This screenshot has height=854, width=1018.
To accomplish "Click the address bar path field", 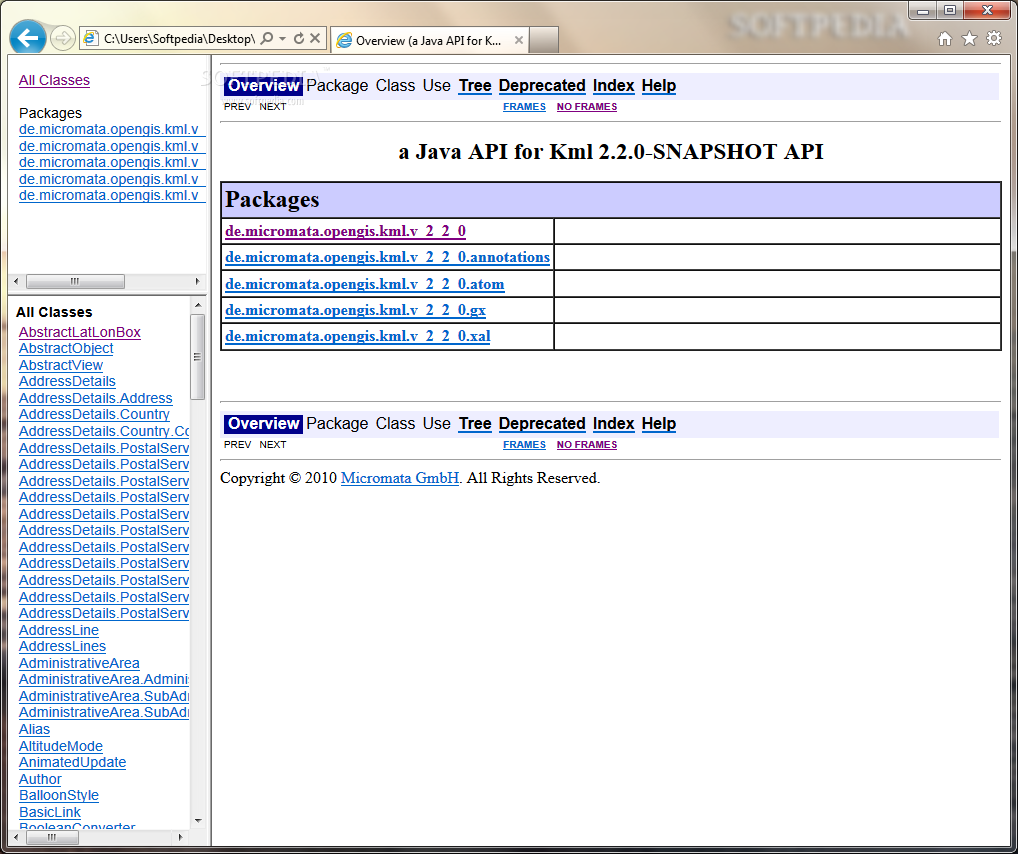I will click(x=179, y=39).
